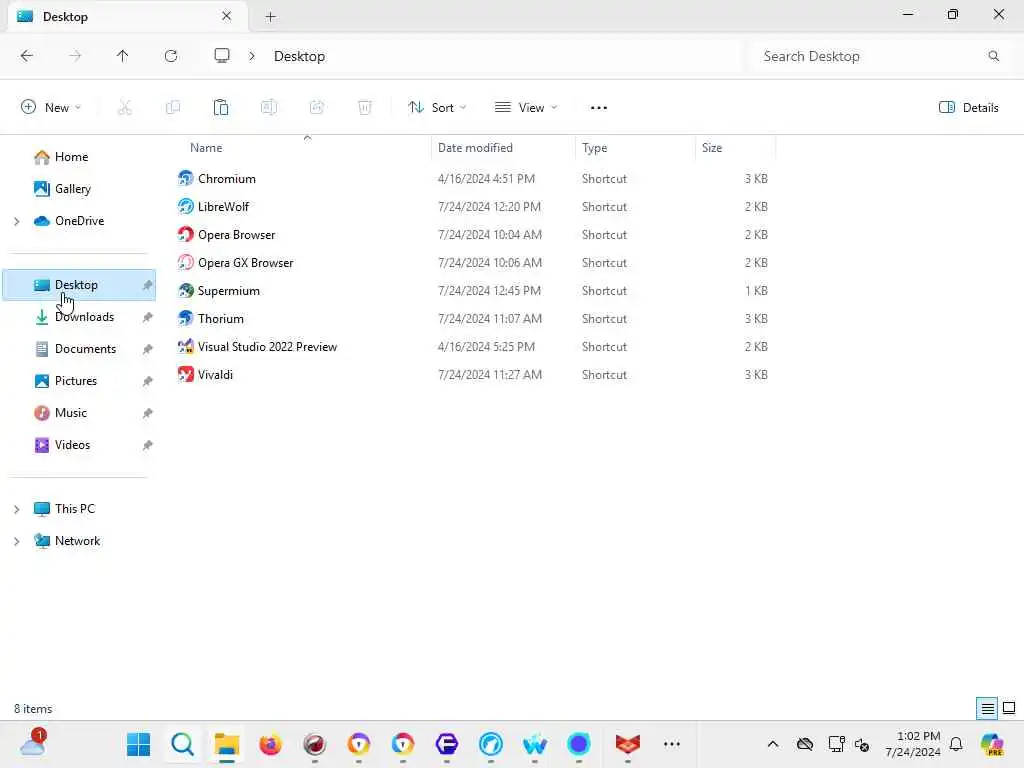Image resolution: width=1024 pixels, height=768 pixels.
Task: Switch to large thumbnails view icon
Action: [x=1009, y=708]
